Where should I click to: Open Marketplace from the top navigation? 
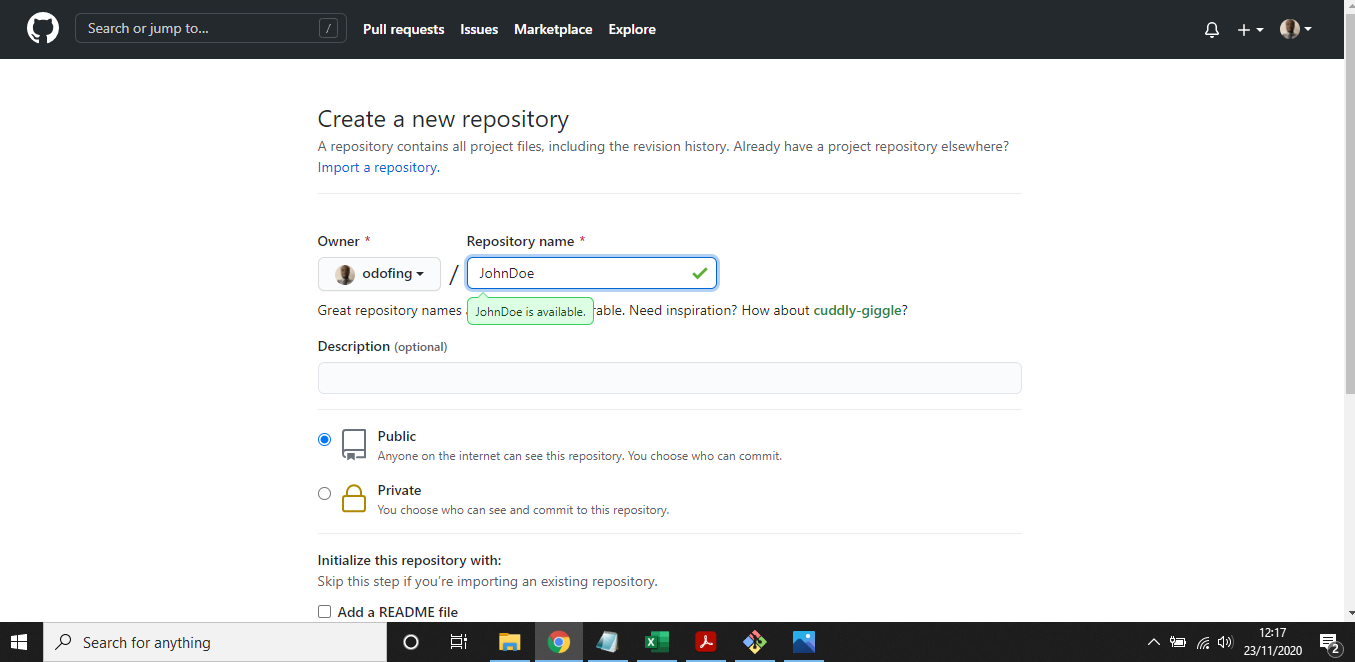(x=553, y=30)
